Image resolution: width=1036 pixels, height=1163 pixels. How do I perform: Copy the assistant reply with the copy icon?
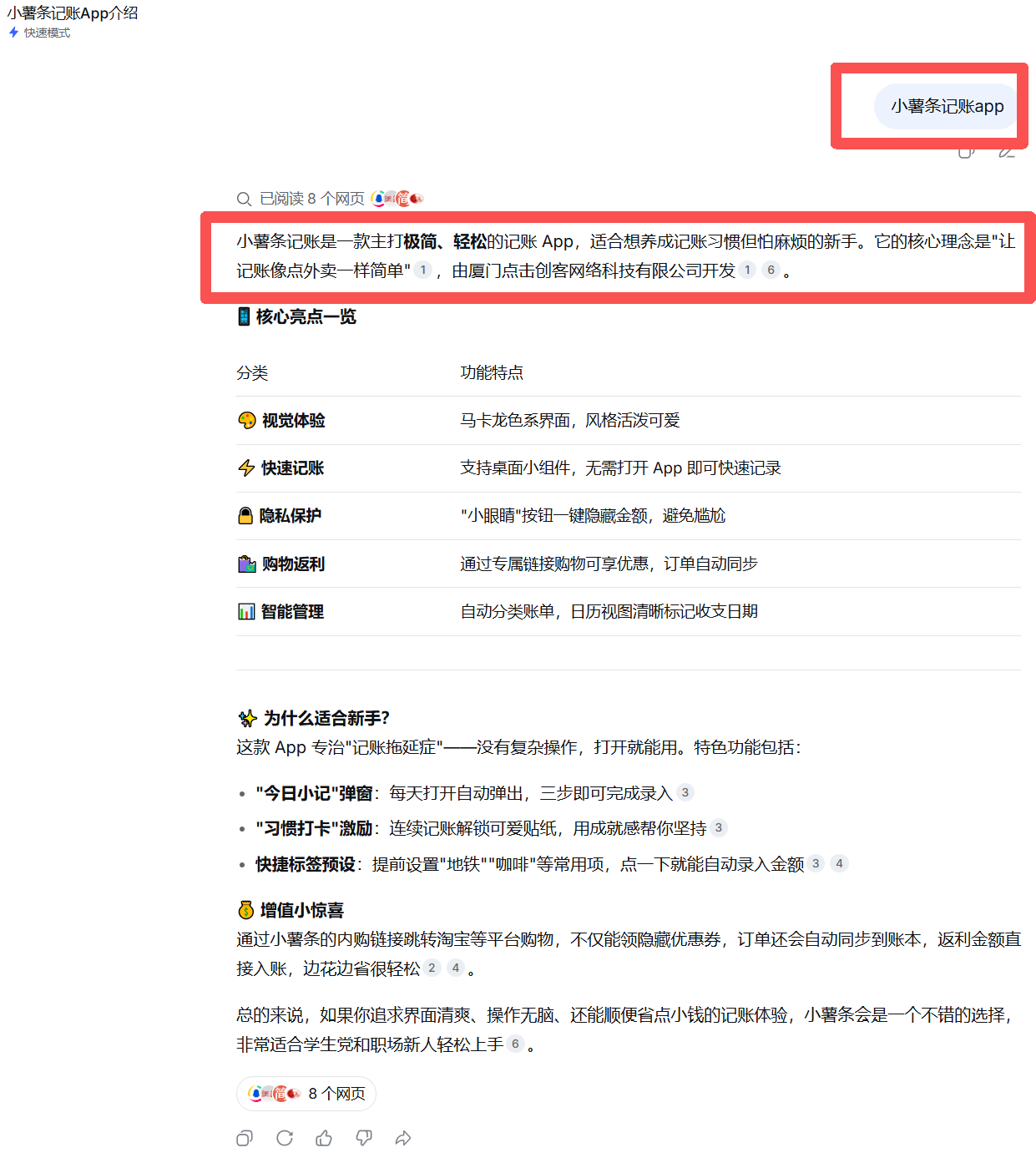pos(245,1138)
